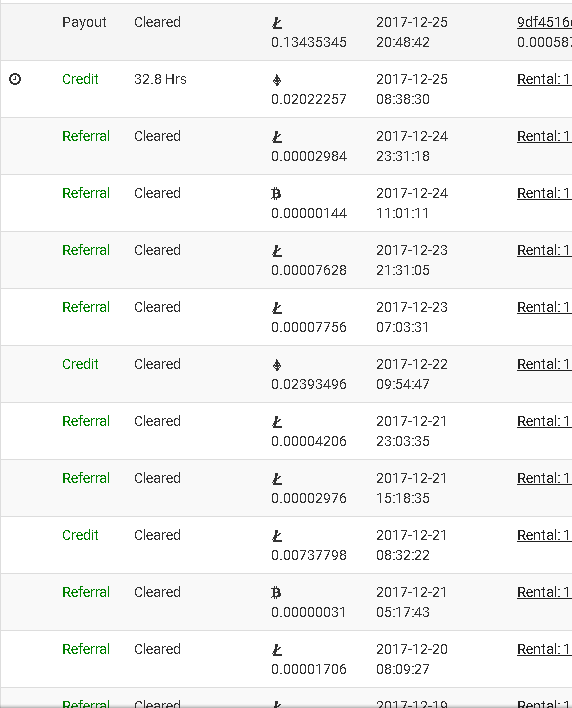Open the Rental link dated 2017-12-20 08:09:27
Screen dimensions: 572x708
pos(544,649)
